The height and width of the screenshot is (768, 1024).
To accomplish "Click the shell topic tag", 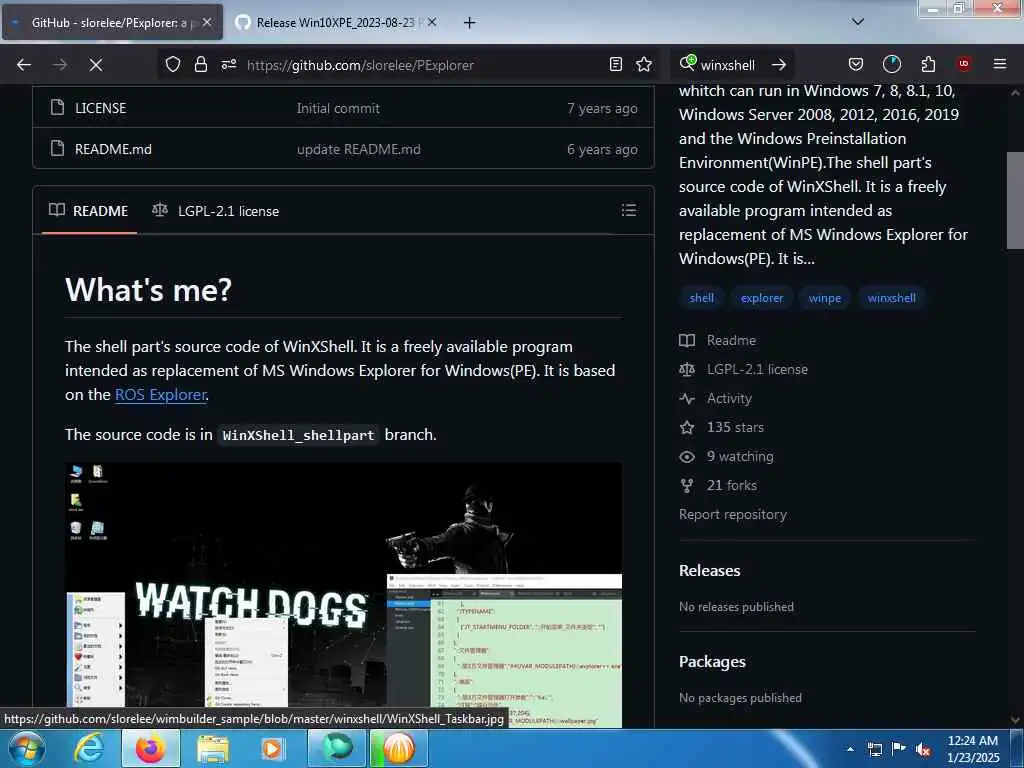I will (701, 298).
